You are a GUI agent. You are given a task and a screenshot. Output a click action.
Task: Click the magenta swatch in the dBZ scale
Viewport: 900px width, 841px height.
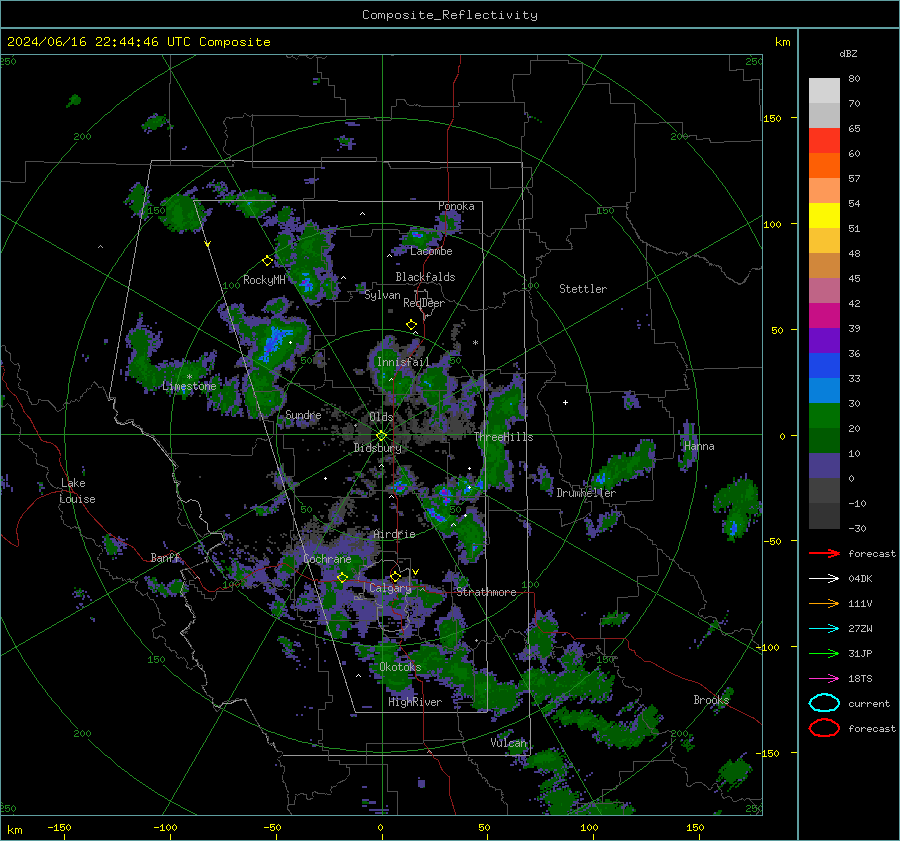(824, 315)
